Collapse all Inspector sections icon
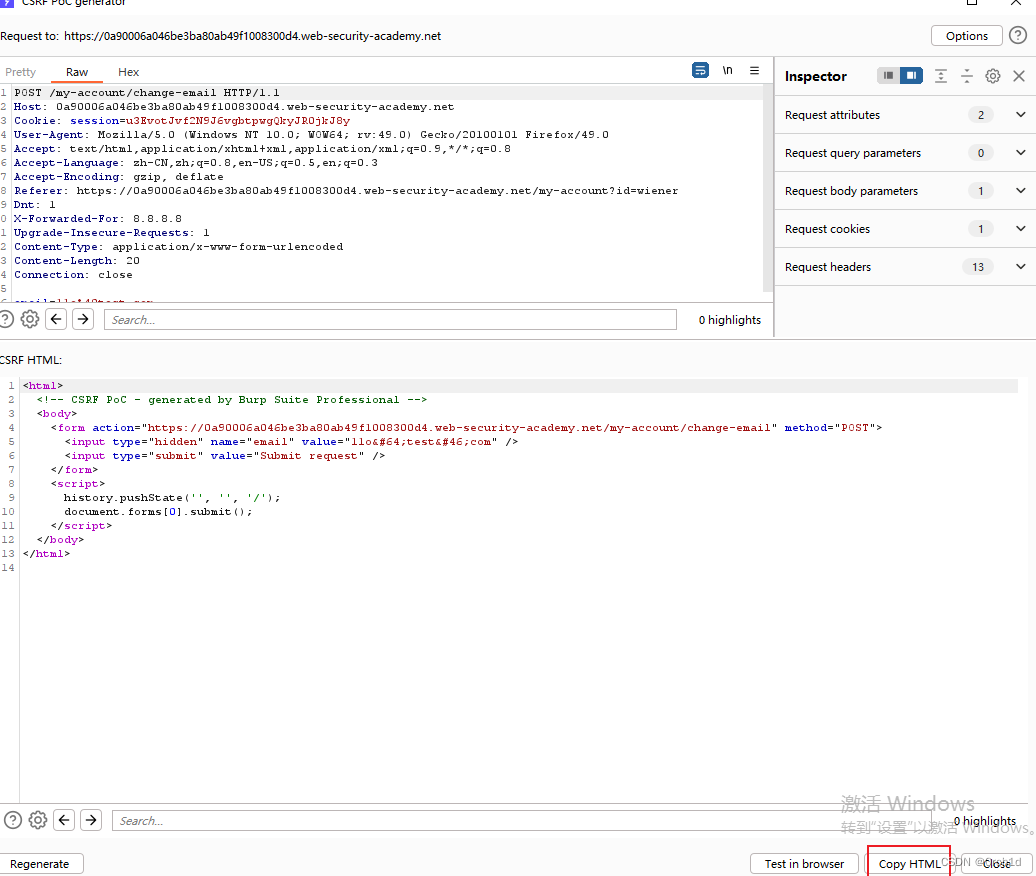The image size is (1036, 876). 967,76
